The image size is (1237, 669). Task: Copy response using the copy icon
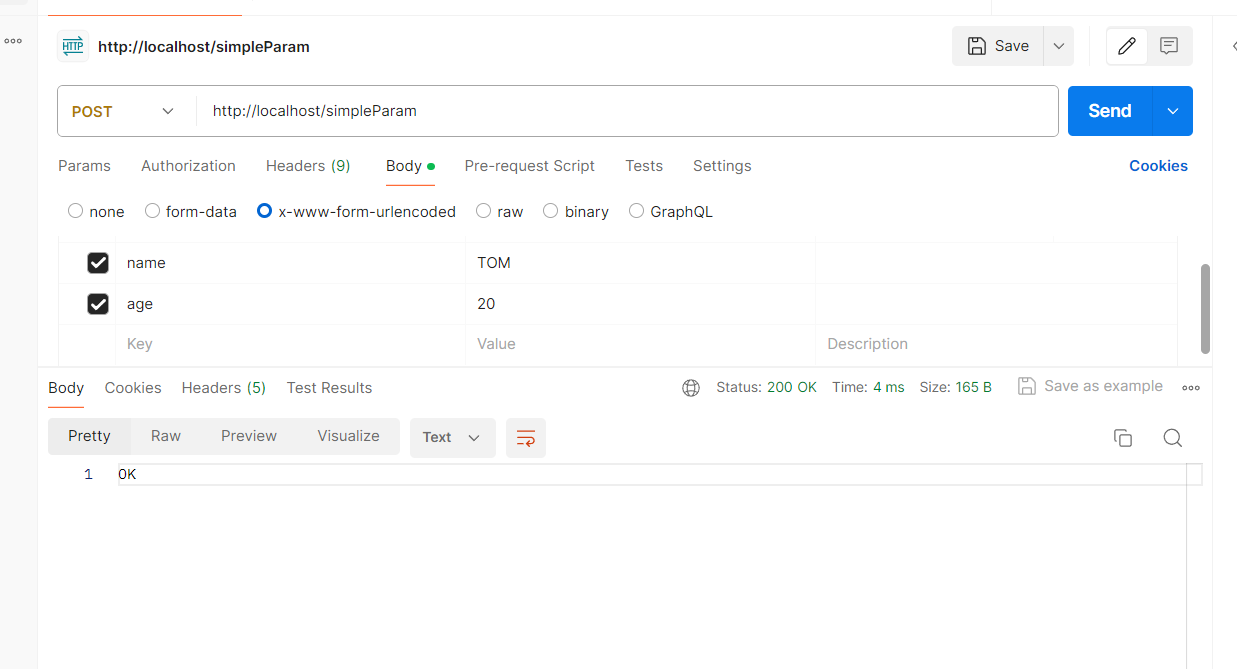click(x=1123, y=438)
